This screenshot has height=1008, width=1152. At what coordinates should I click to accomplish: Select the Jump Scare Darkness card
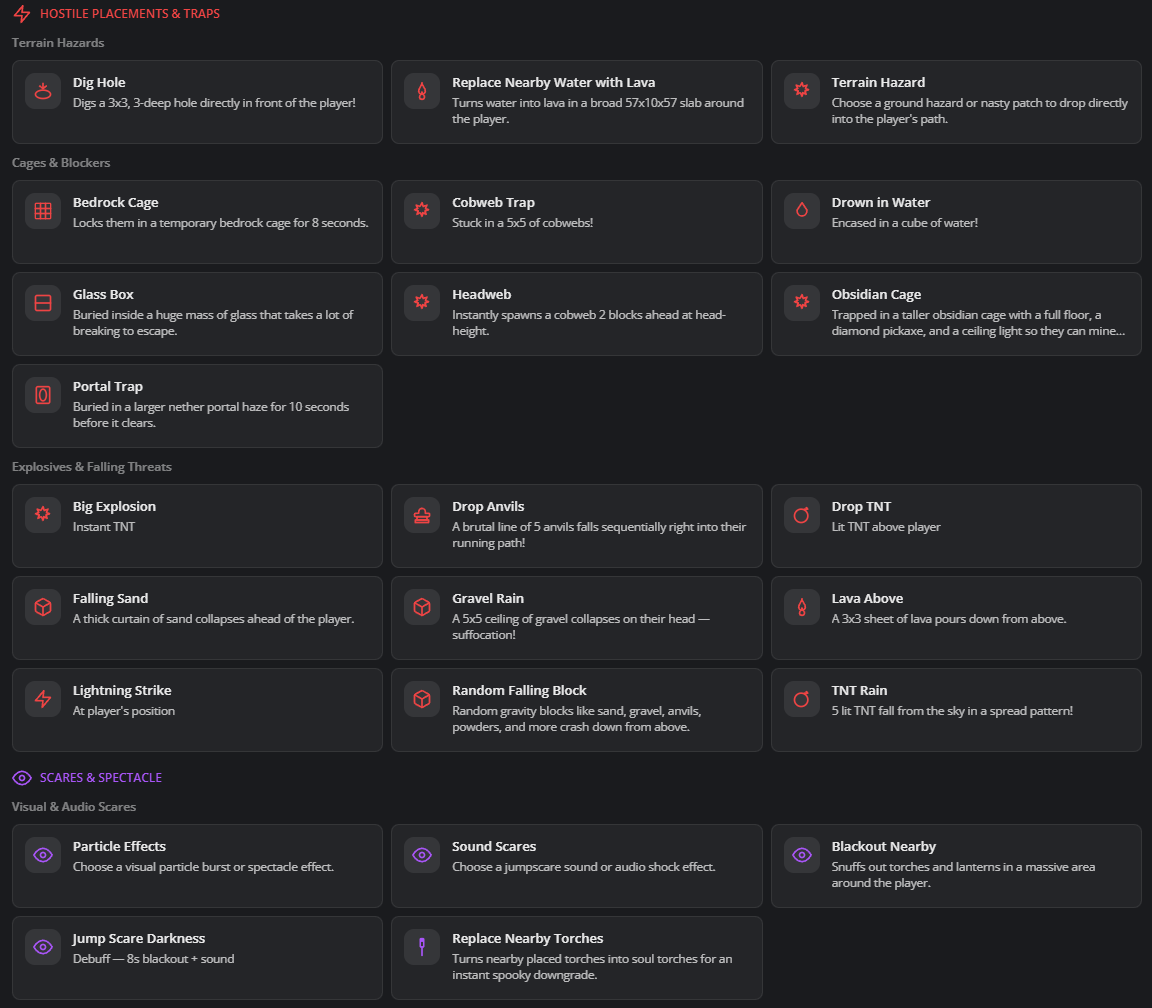pyautogui.click(x=198, y=958)
